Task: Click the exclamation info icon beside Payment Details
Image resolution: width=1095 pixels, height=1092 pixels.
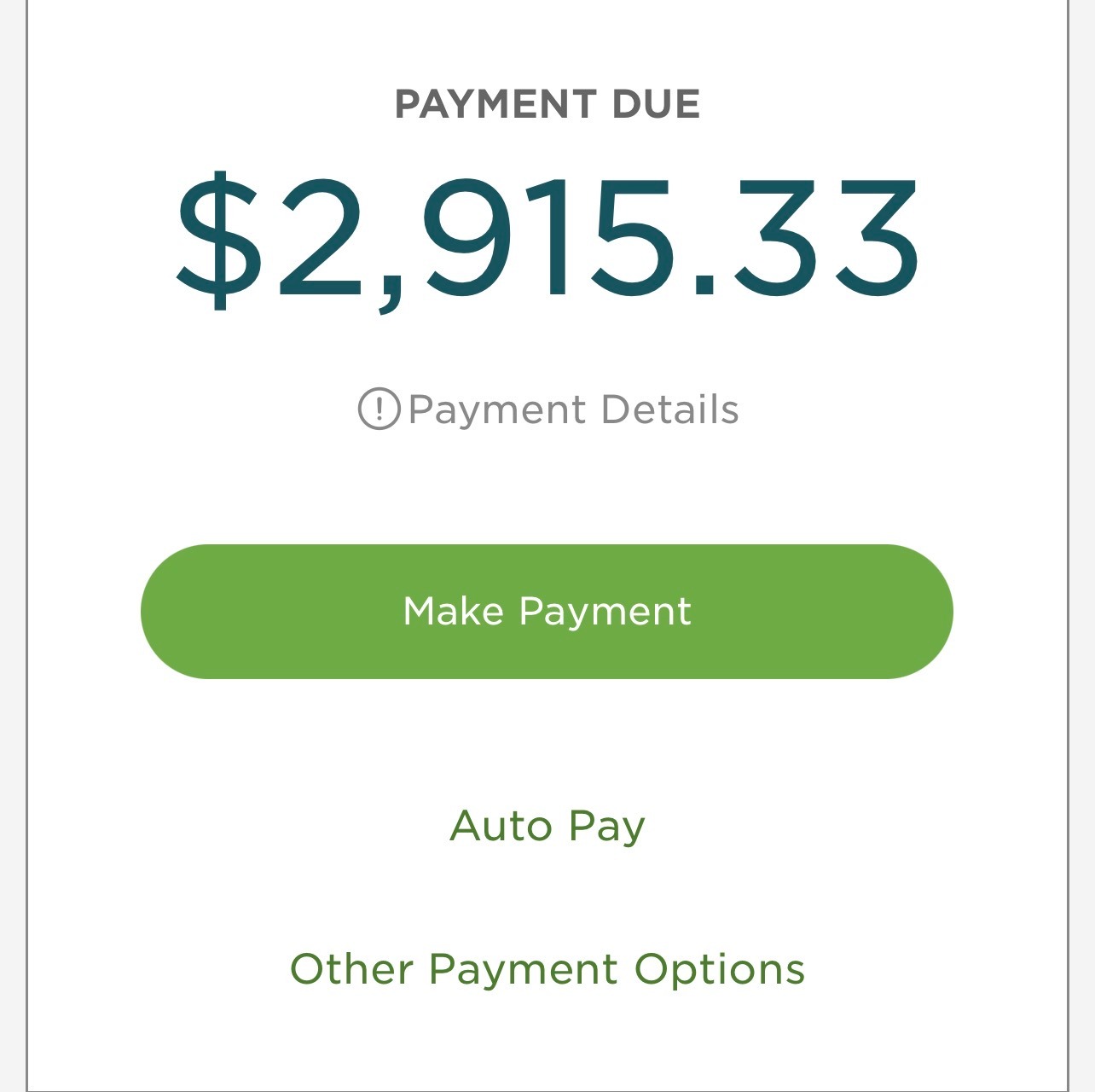Action: pos(379,409)
